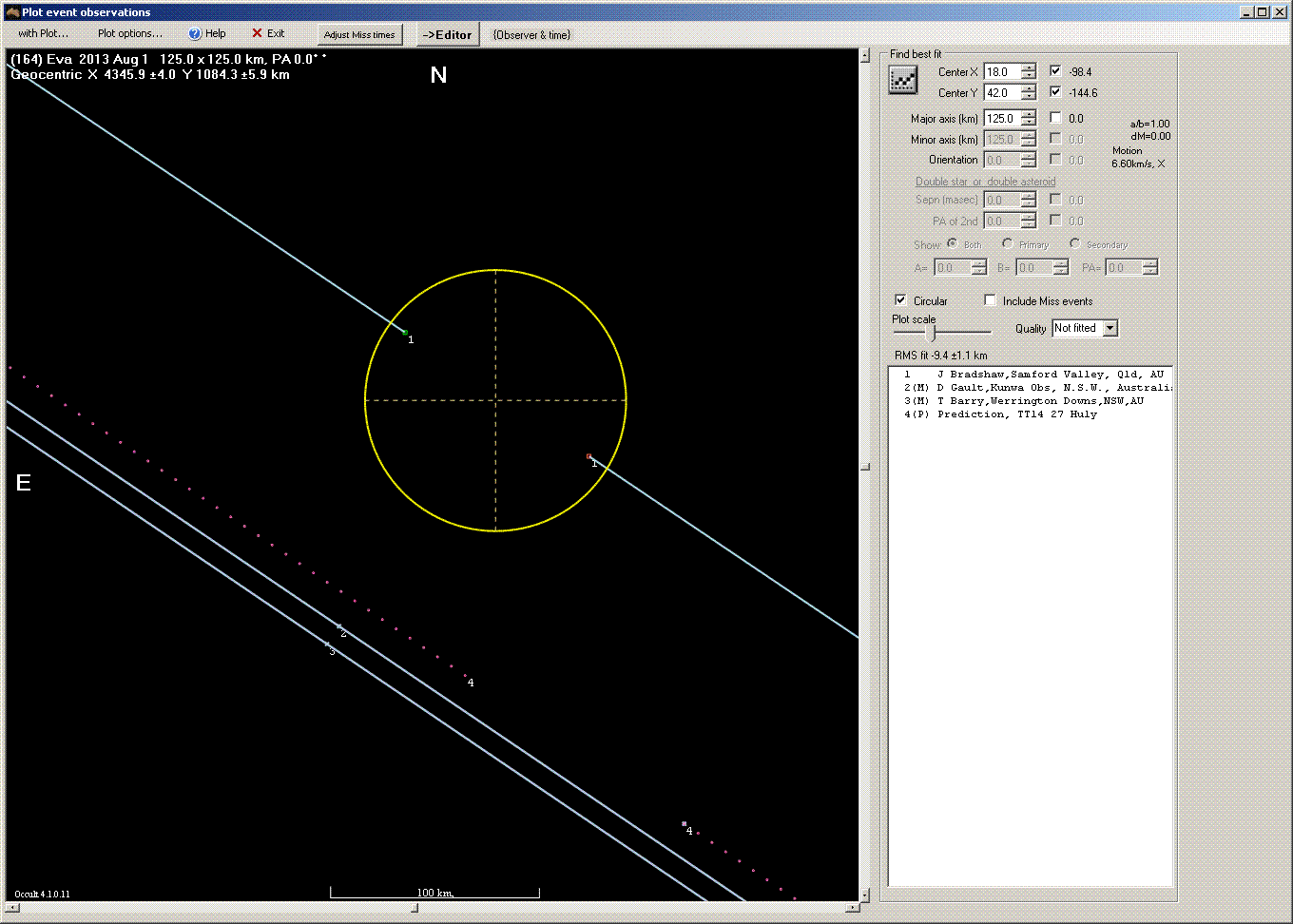Select the Primary radio button
The image size is (1293, 924).
tap(1007, 243)
